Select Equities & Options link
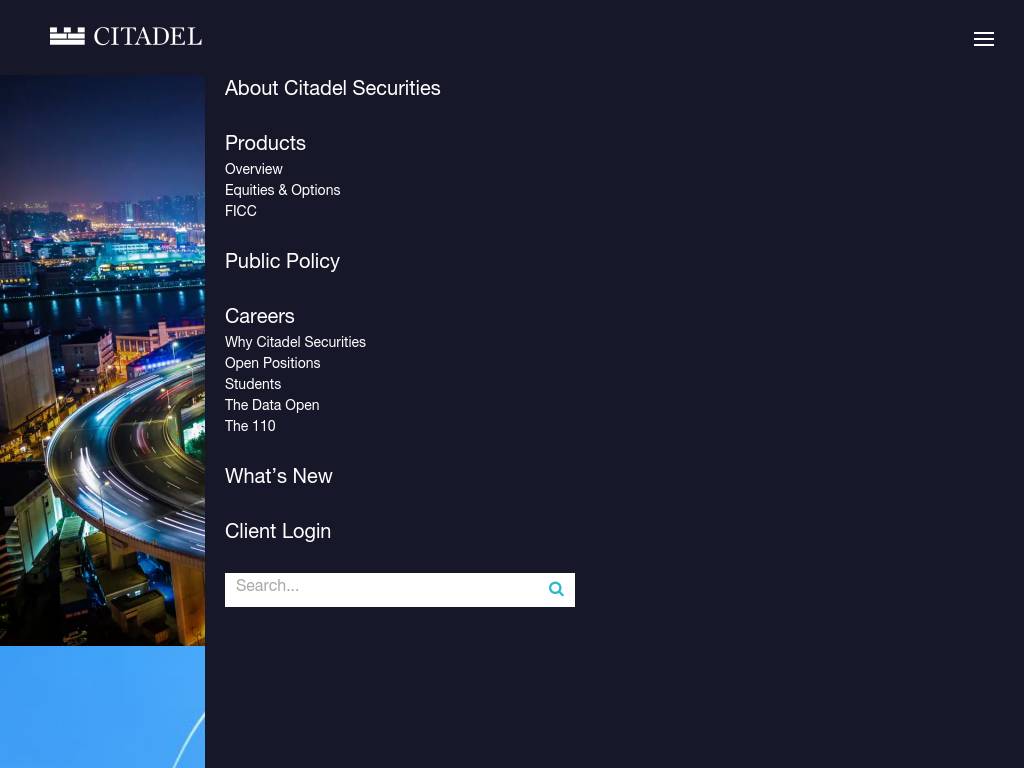 (282, 191)
